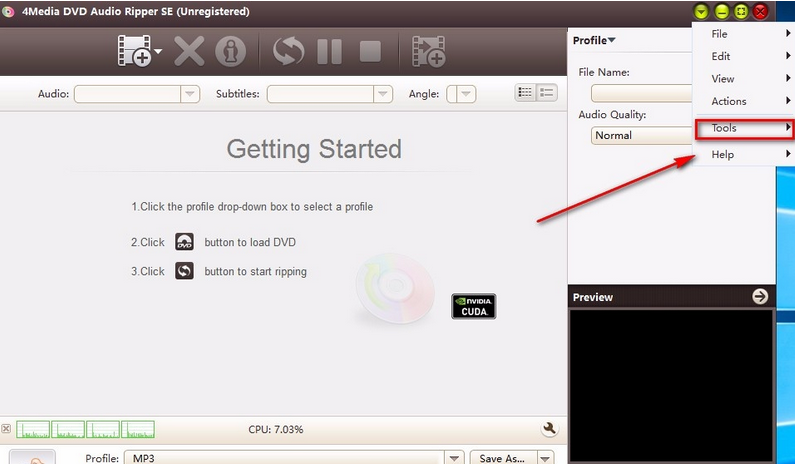Click the main menu dropdown title-bar icon

pos(701,11)
